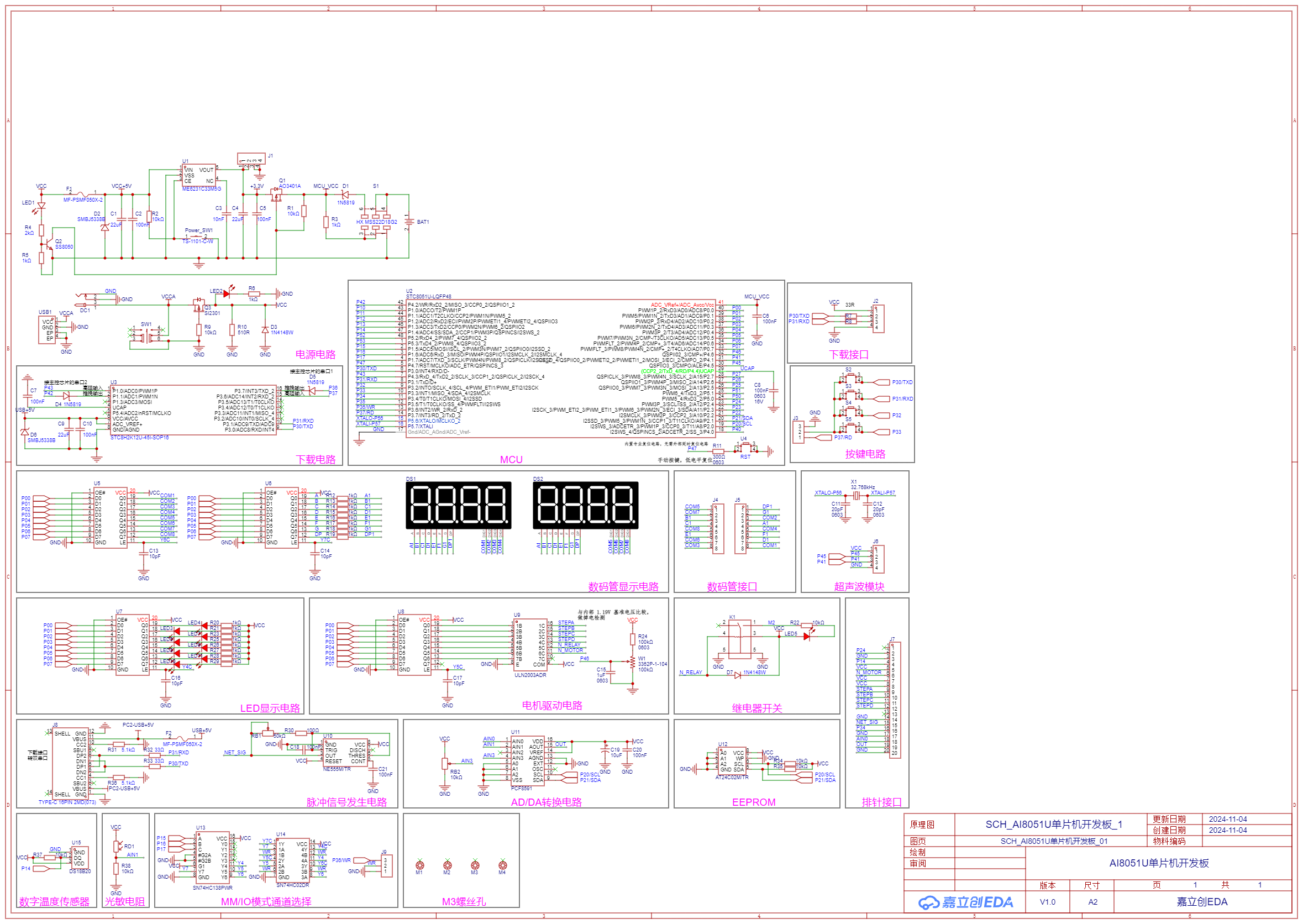The image size is (1303, 924).
Task: Click the 数码管接口 section label
Action: coord(732,586)
